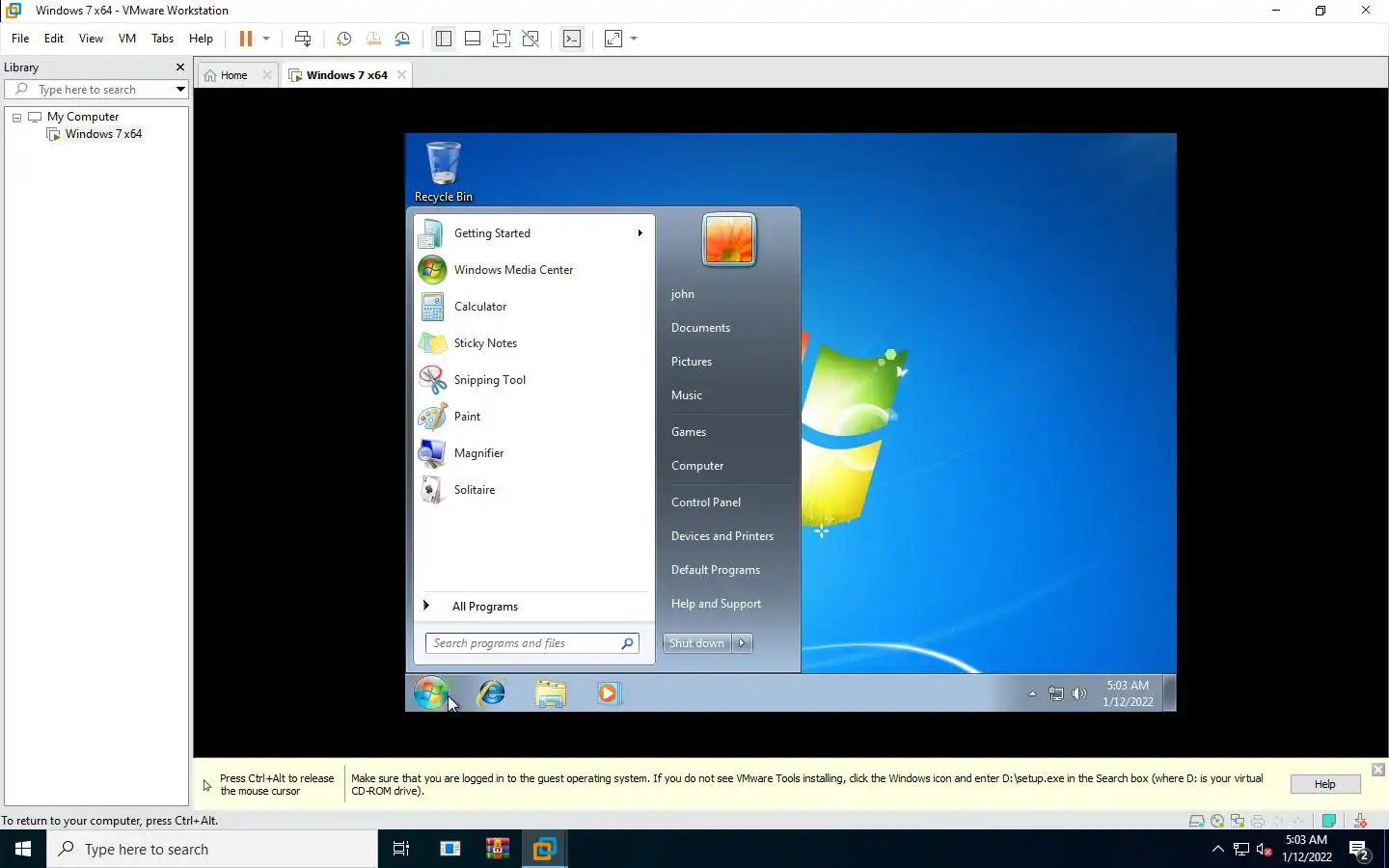This screenshot has width=1389, height=868.
Task: Click the CD/DVD device status icon
Action: [x=1217, y=821]
